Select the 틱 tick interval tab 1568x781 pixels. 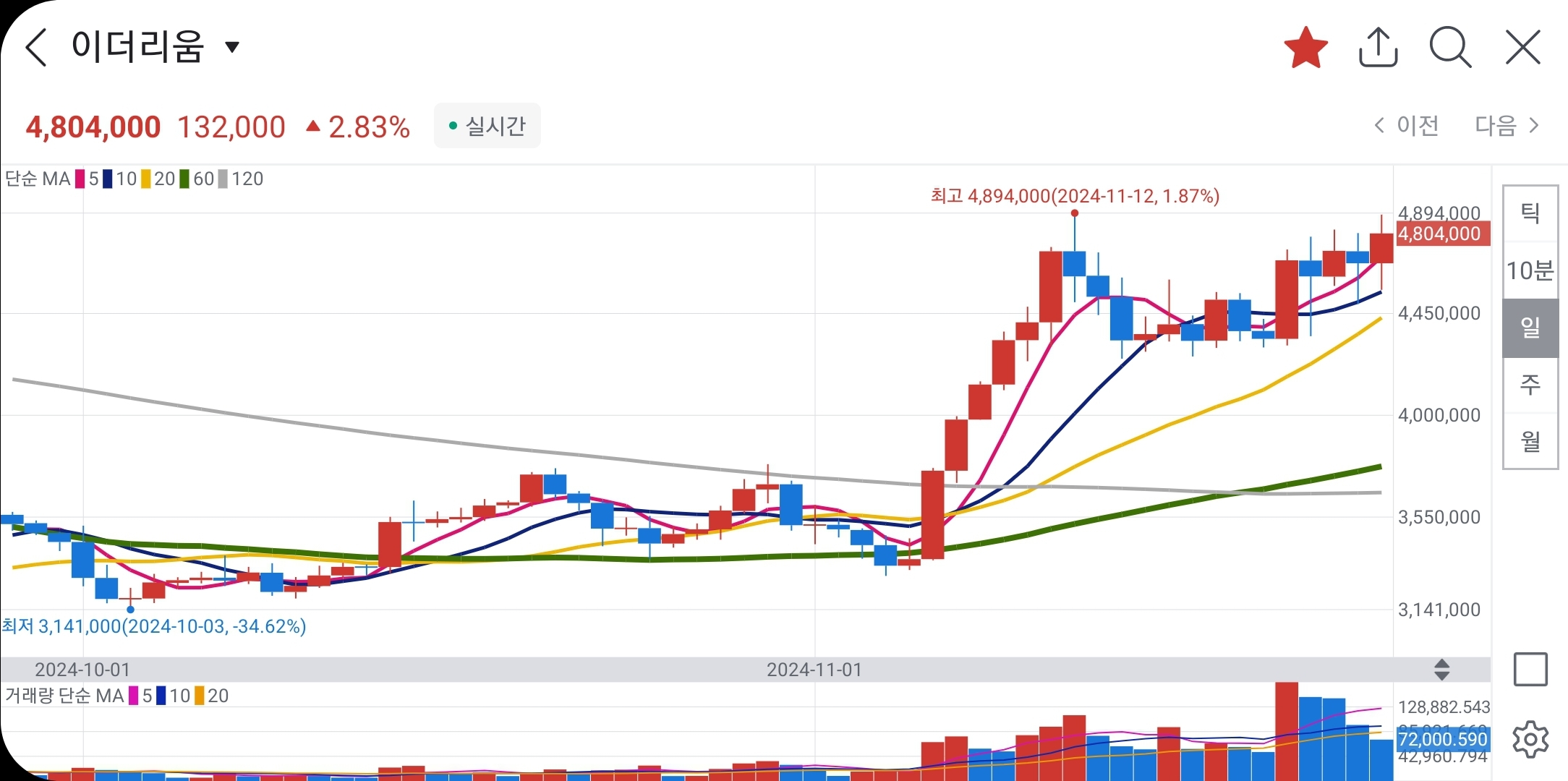(x=1530, y=213)
